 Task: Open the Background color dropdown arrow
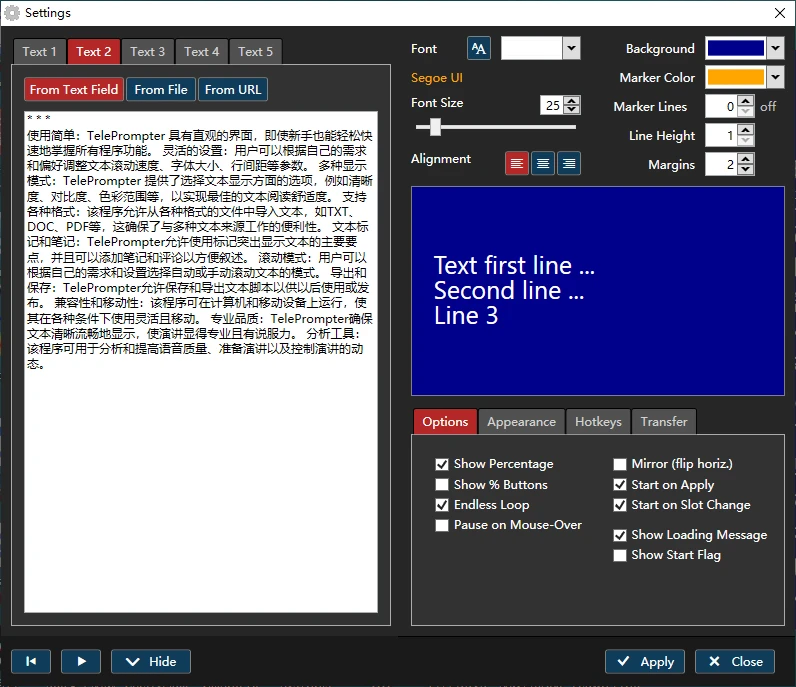(775, 48)
